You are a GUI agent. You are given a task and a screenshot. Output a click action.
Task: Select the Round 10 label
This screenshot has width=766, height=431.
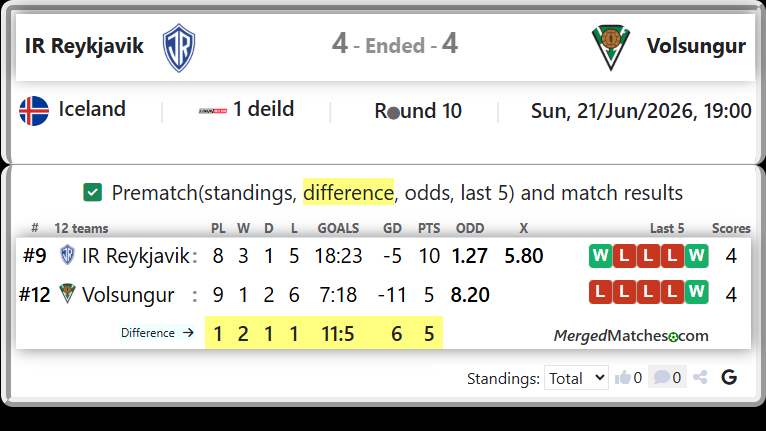tap(418, 111)
